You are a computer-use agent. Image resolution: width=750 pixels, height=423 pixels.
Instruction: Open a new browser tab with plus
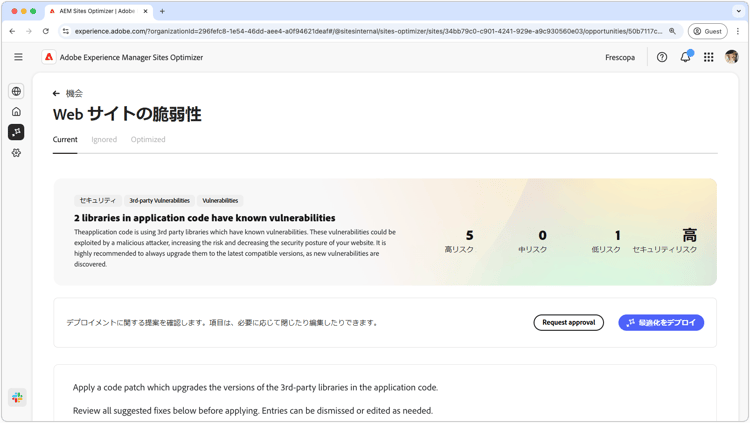click(x=162, y=11)
